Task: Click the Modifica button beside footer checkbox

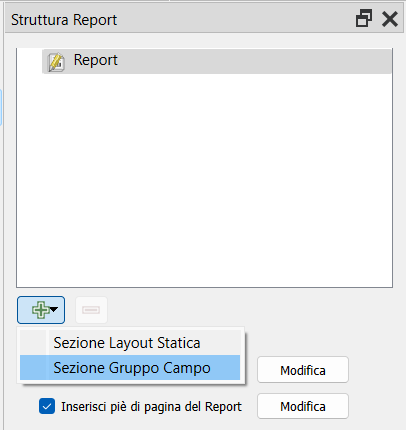Action: click(303, 406)
